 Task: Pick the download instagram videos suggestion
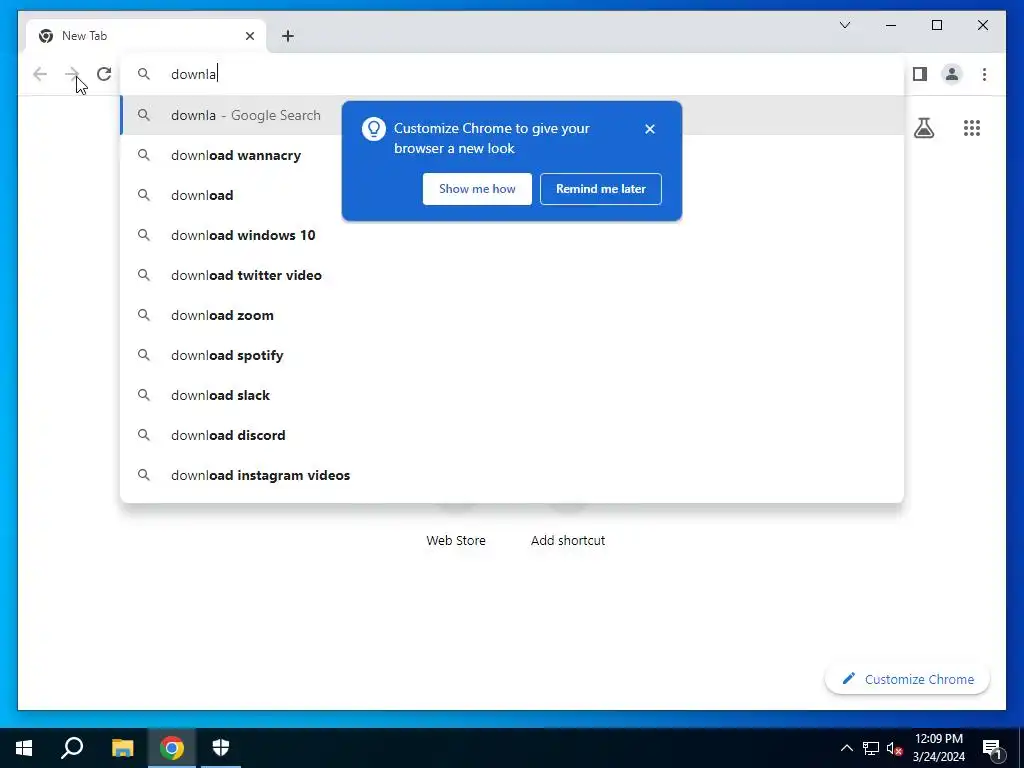[513, 475]
